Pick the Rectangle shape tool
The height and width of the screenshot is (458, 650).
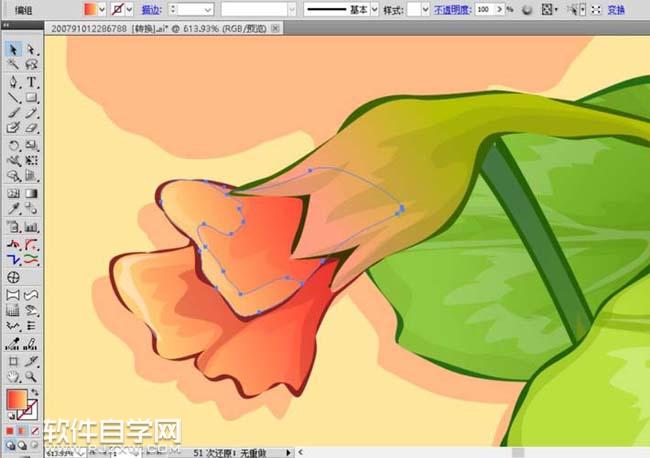pos(31,98)
